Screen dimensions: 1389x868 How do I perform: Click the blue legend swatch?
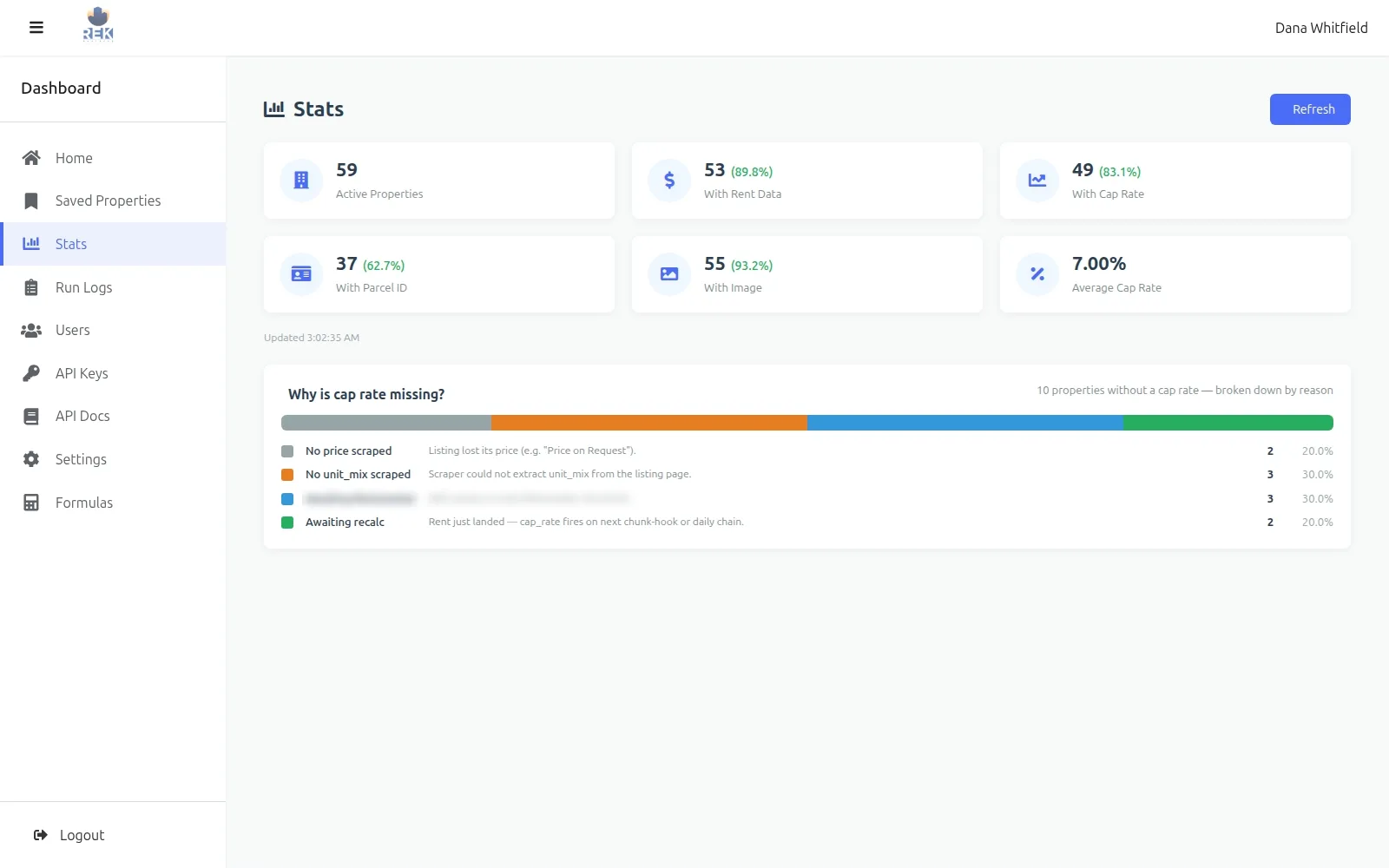(x=287, y=499)
